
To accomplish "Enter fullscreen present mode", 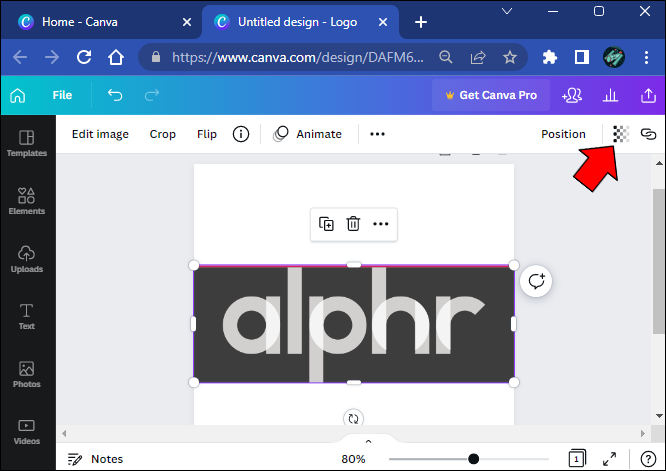I will point(610,459).
